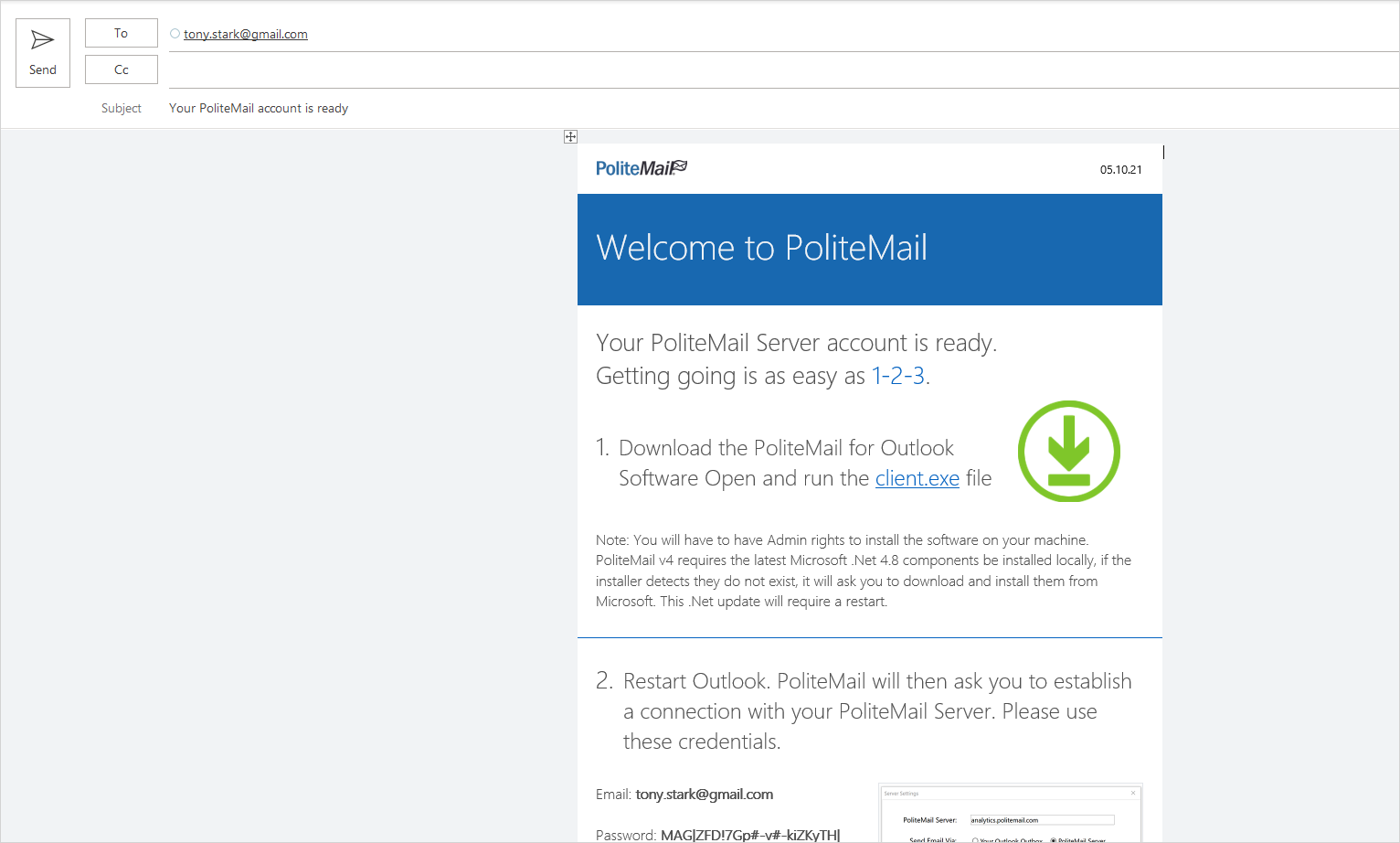Click the Server Settings screenshot thumbnail
The height and width of the screenshot is (843, 1400).
1011,814
